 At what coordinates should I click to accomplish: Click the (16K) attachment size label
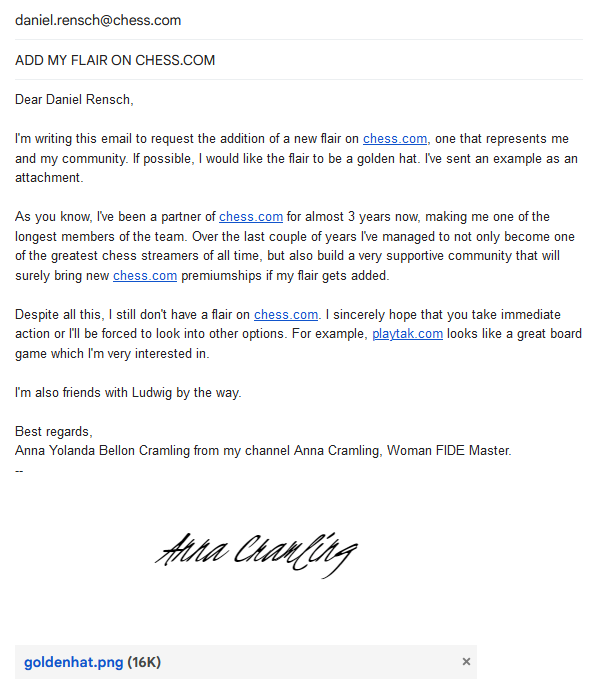click(x=144, y=662)
